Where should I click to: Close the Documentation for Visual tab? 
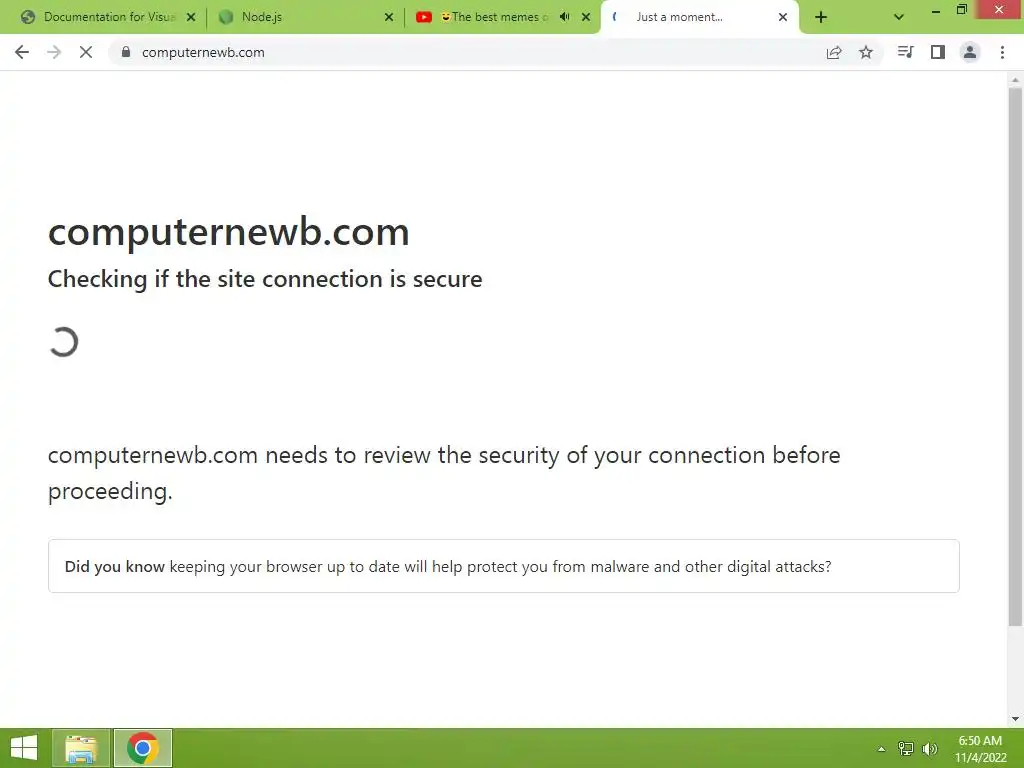tap(191, 17)
